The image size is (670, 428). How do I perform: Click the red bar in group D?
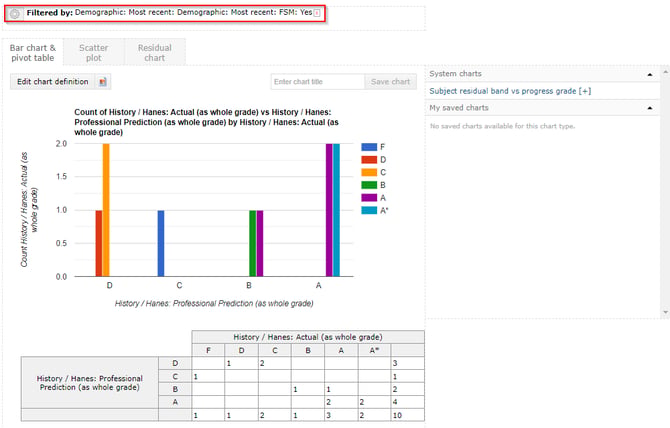pyautogui.click(x=99, y=243)
